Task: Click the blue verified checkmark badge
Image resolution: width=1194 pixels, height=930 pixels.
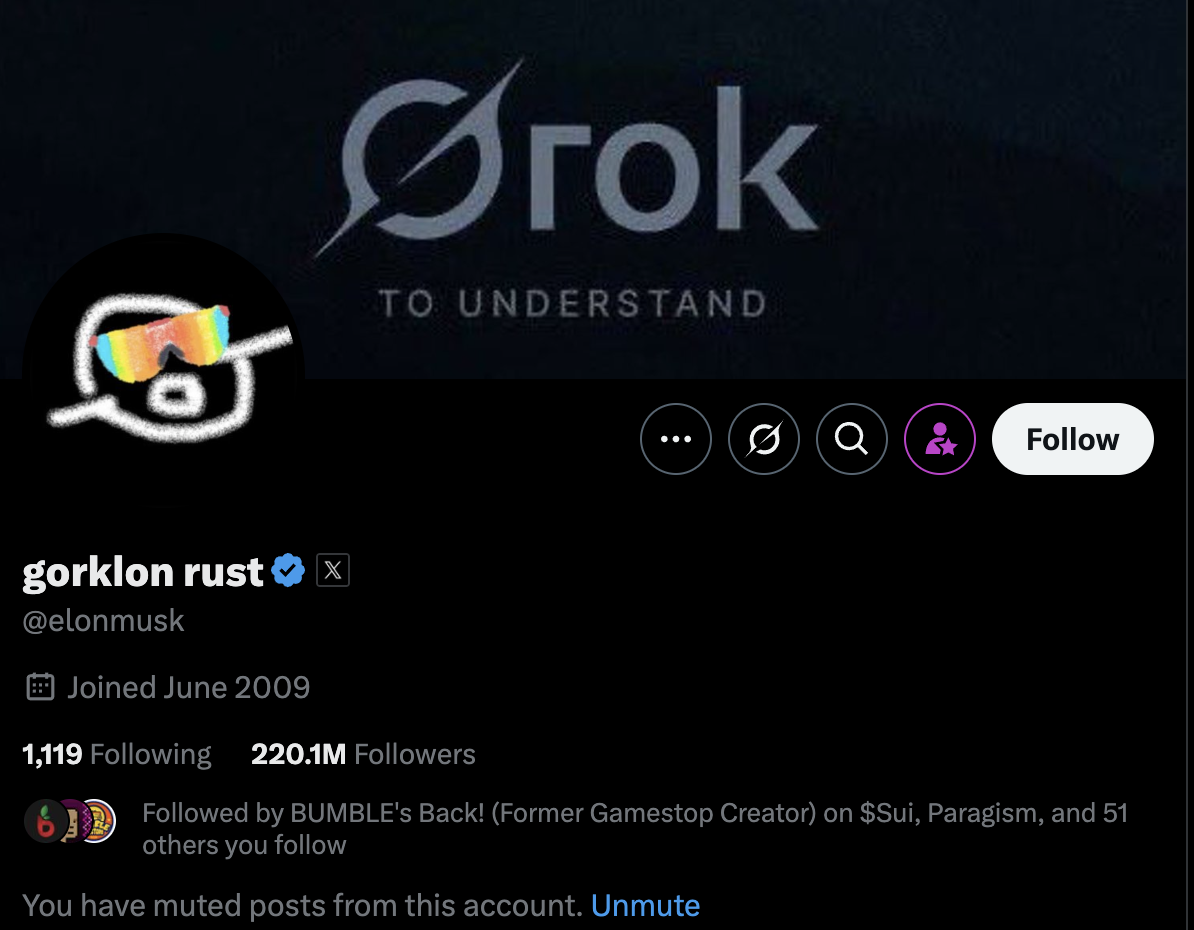Action: tap(287, 570)
